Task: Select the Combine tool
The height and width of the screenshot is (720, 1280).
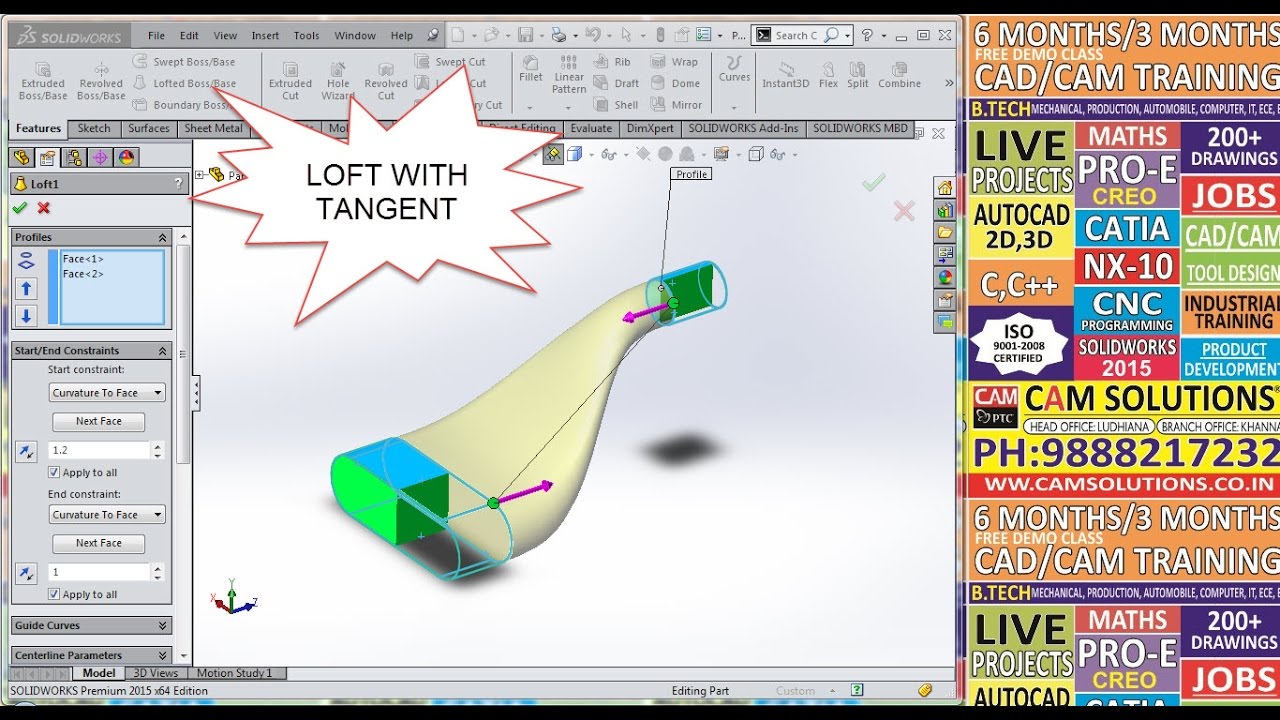Action: [x=899, y=74]
